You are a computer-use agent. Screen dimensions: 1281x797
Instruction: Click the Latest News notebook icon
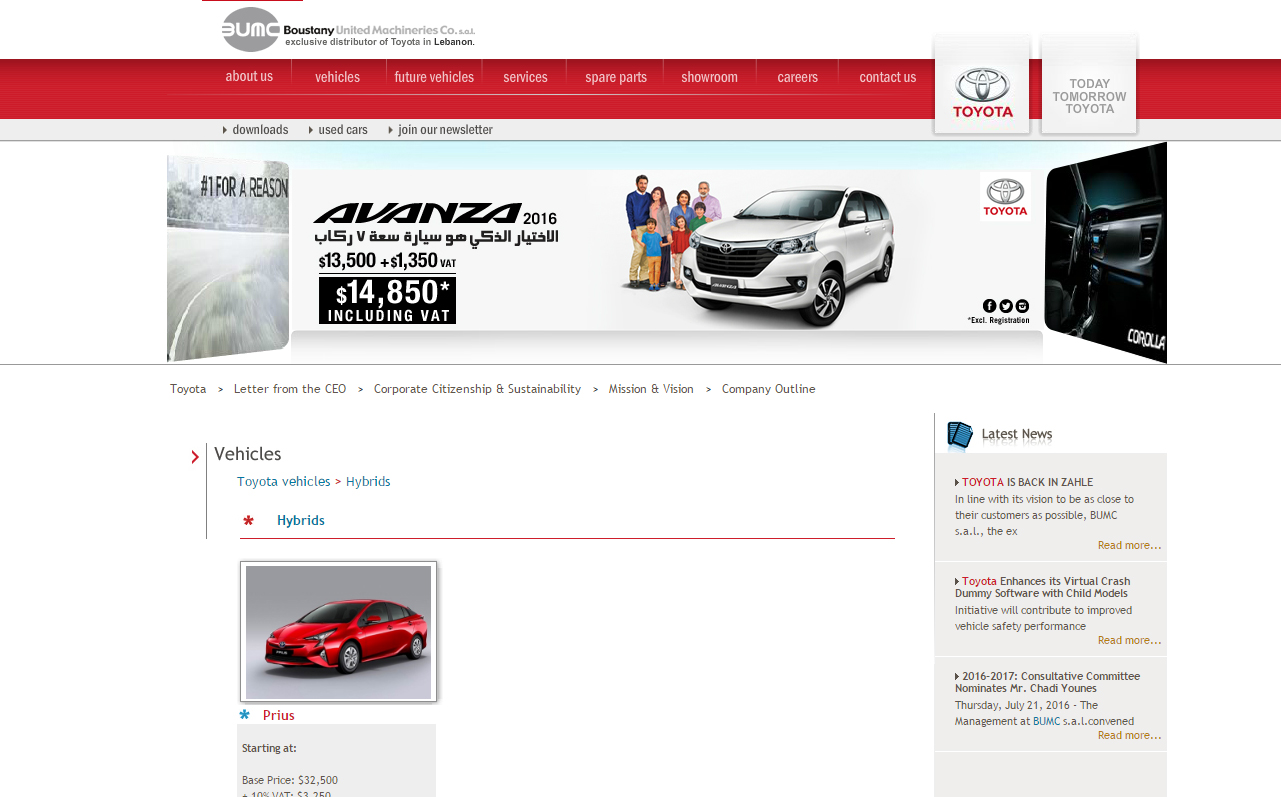(x=959, y=435)
